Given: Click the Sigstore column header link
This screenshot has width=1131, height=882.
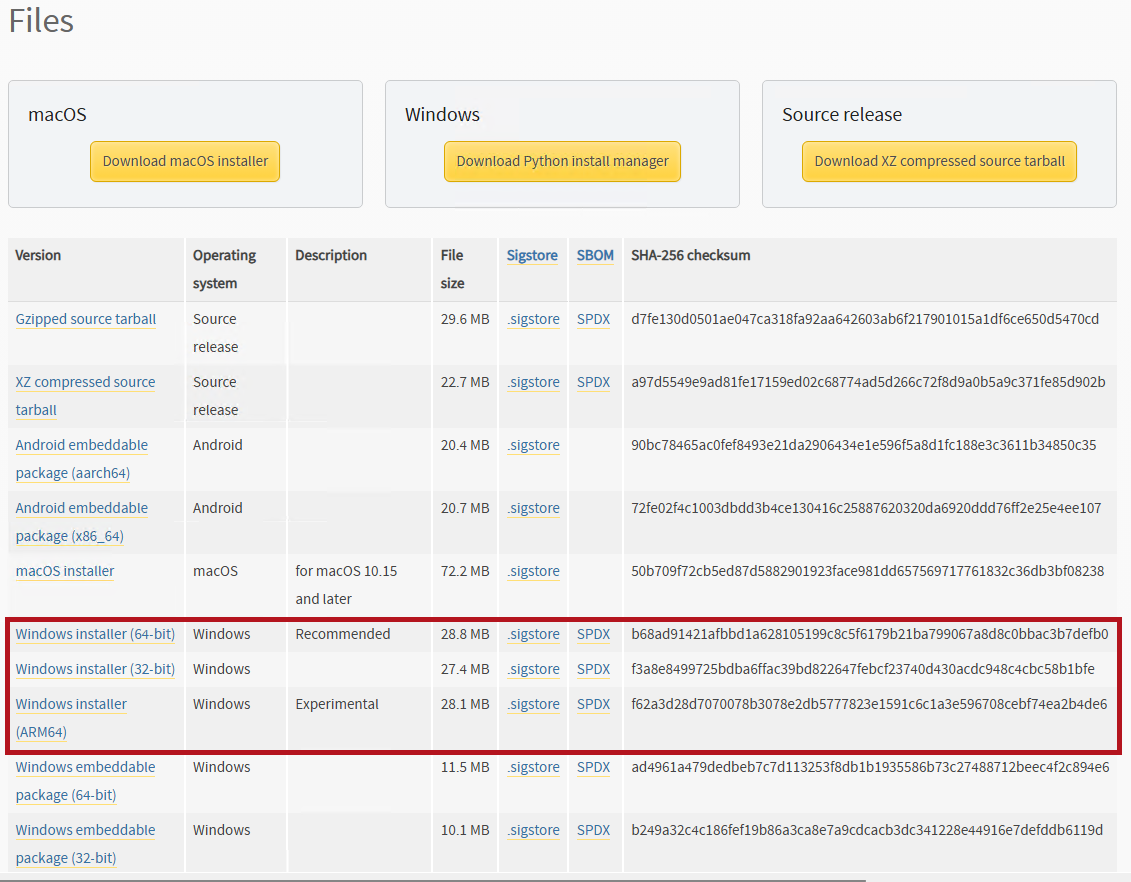Looking at the screenshot, I should [x=532, y=255].
